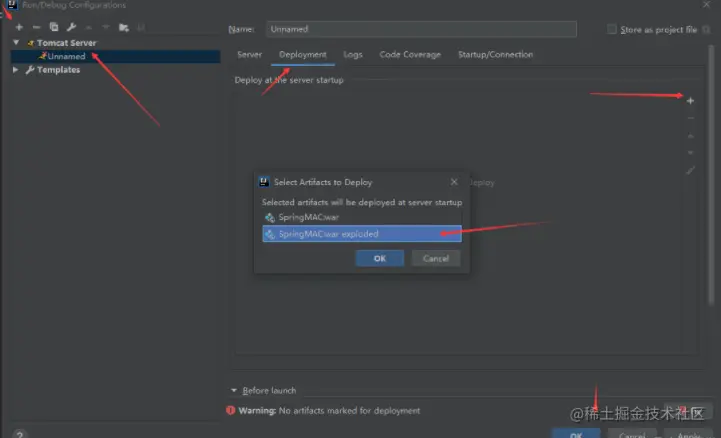Image resolution: width=721 pixels, height=438 pixels.
Task: Cancel the Select Artifacts to Deploy dialog
Action: pos(435,258)
